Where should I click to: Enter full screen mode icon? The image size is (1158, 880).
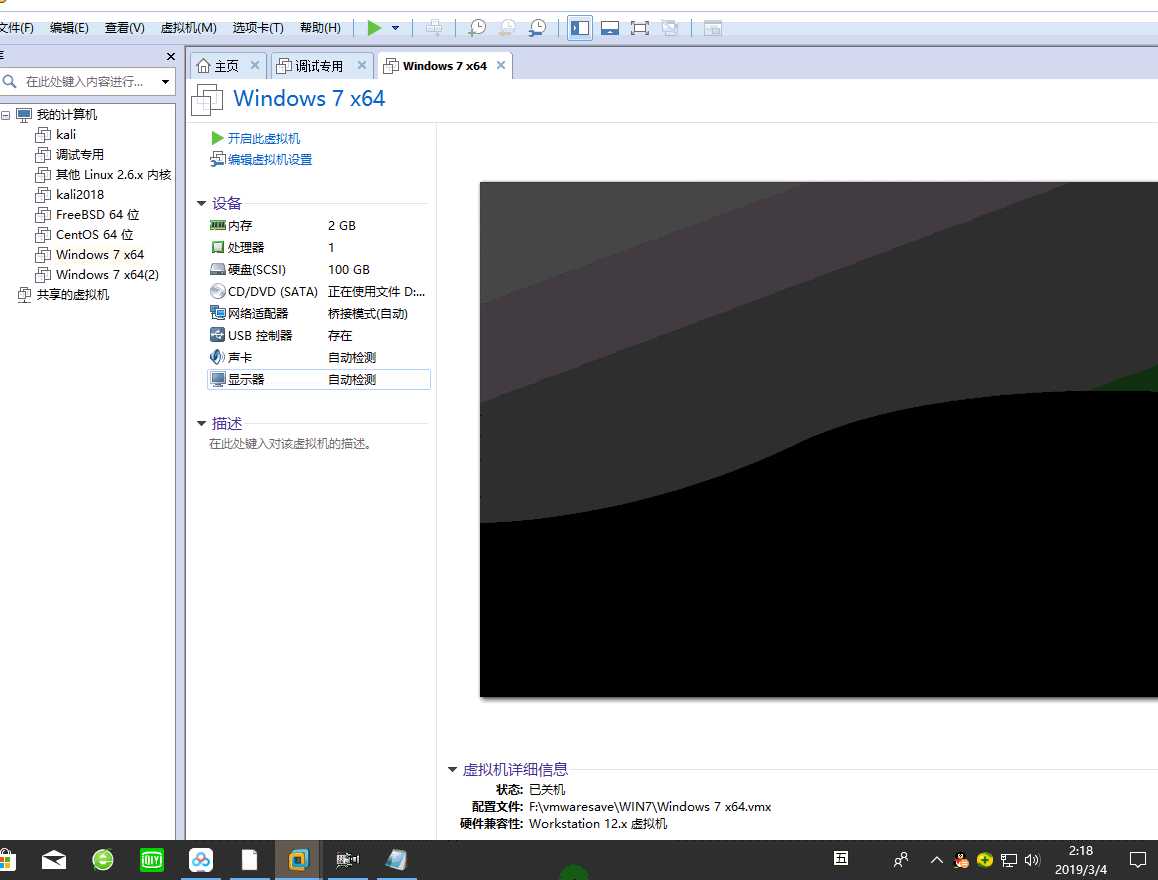[x=640, y=28]
